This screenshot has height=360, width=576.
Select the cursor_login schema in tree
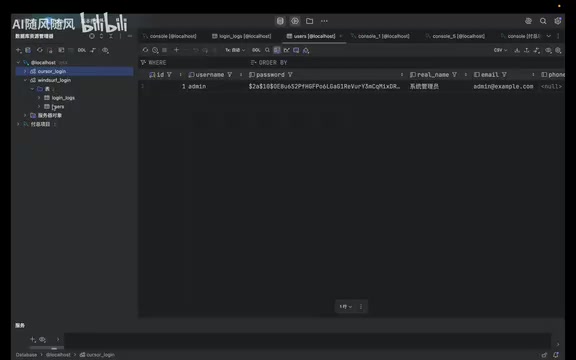52,71
